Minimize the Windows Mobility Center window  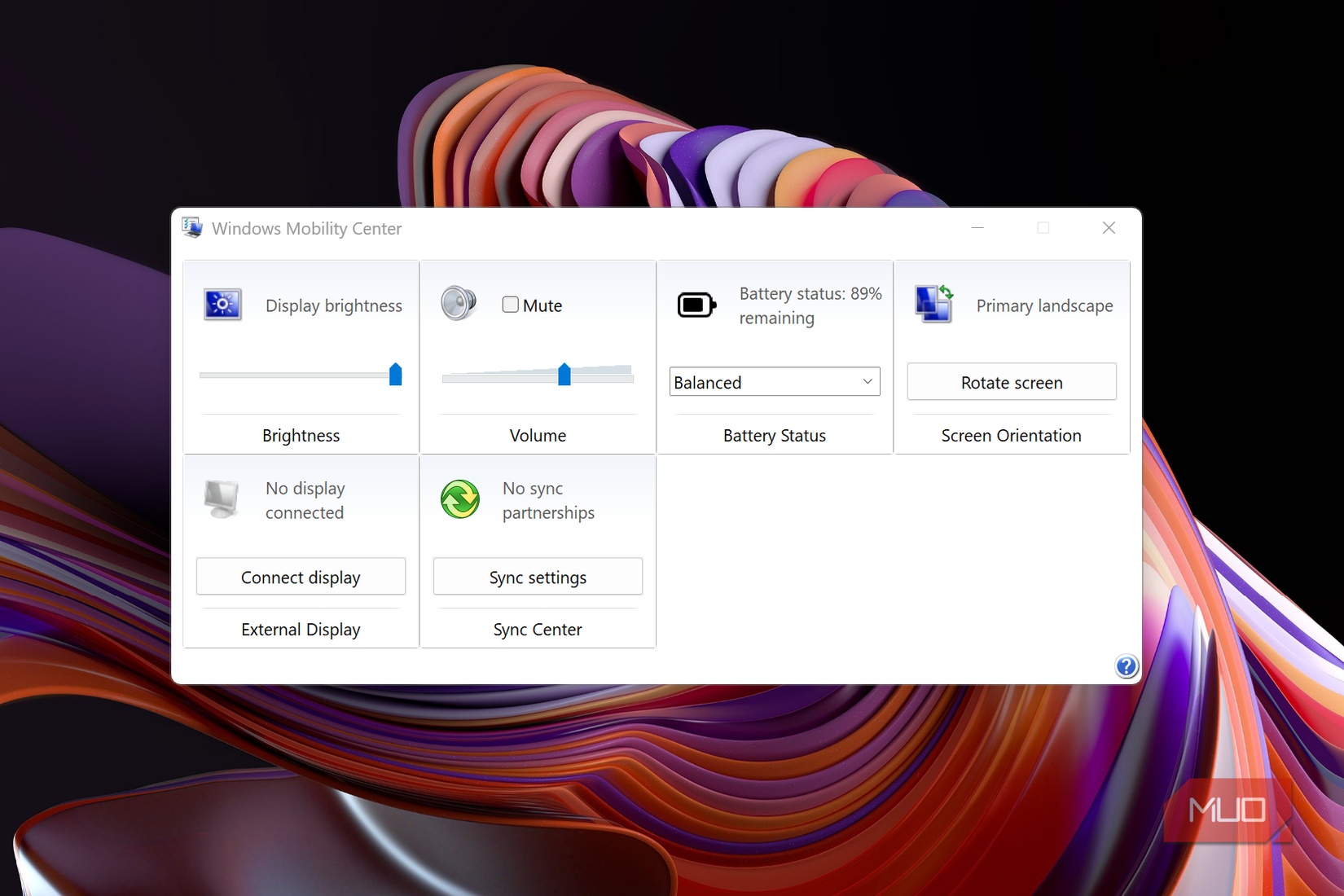[x=977, y=228]
